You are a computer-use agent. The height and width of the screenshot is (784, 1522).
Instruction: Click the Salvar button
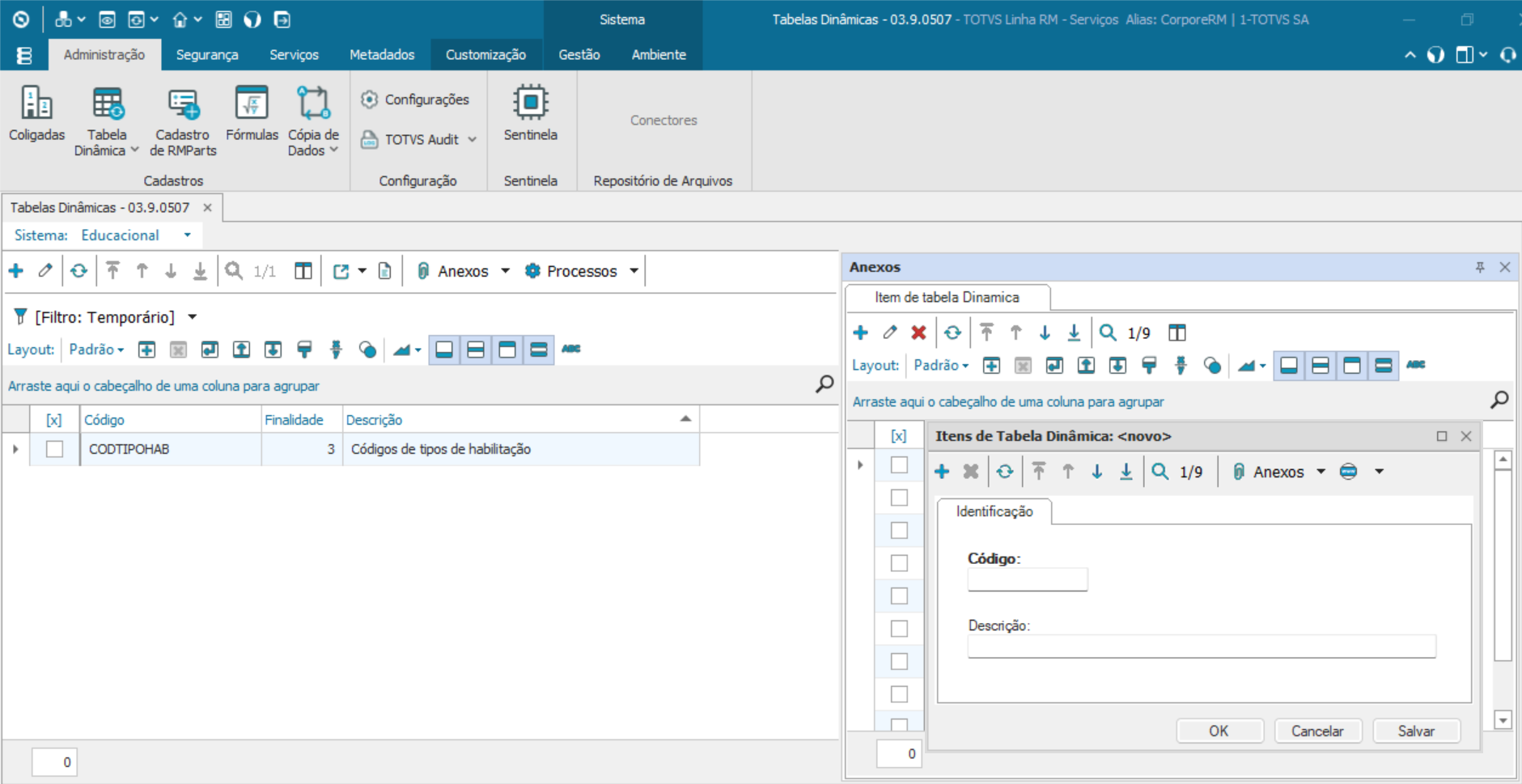[1416, 731]
